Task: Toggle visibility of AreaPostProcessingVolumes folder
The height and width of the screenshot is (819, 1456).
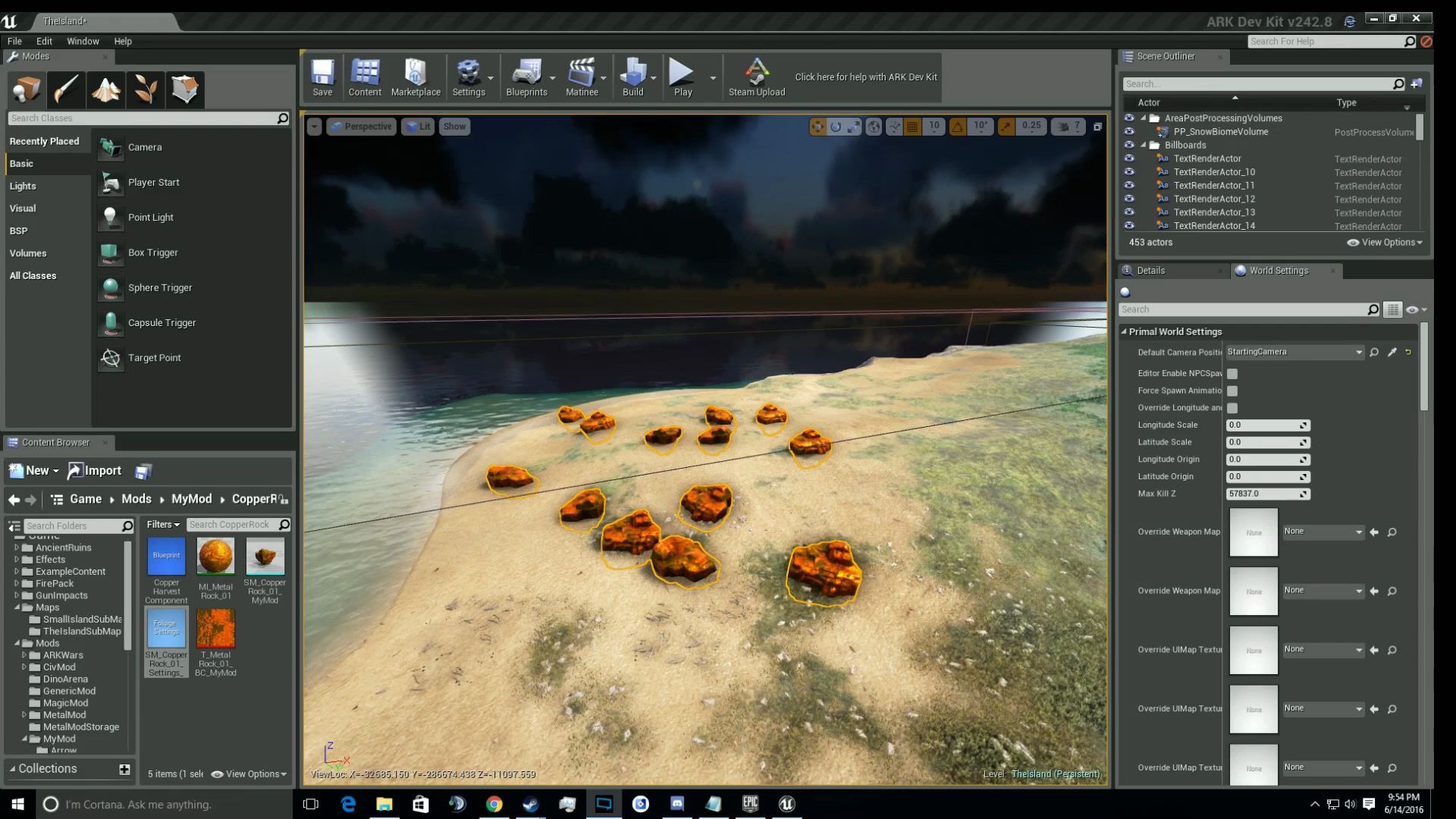Action: click(1129, 118)
